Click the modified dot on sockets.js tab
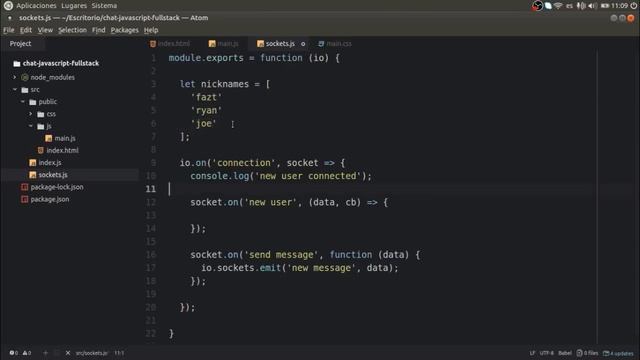This screenshot has width=640, height=360. coord(303,44)
